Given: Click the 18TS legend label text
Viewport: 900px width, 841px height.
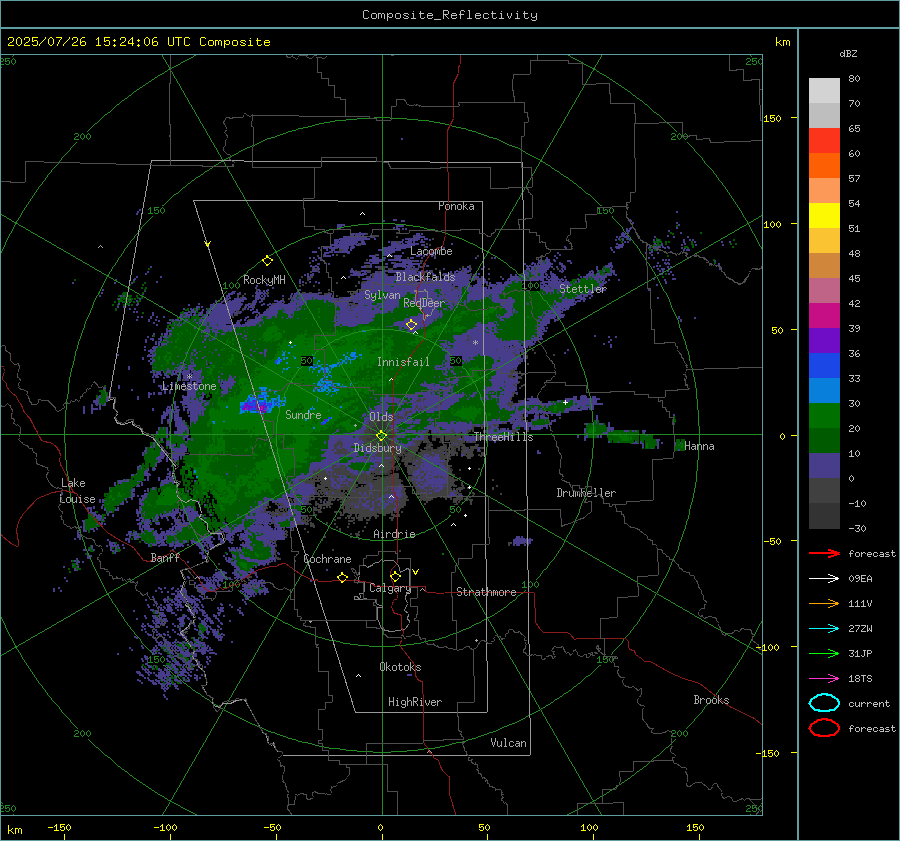Looking at the screenshot, I should pos(860,679).
